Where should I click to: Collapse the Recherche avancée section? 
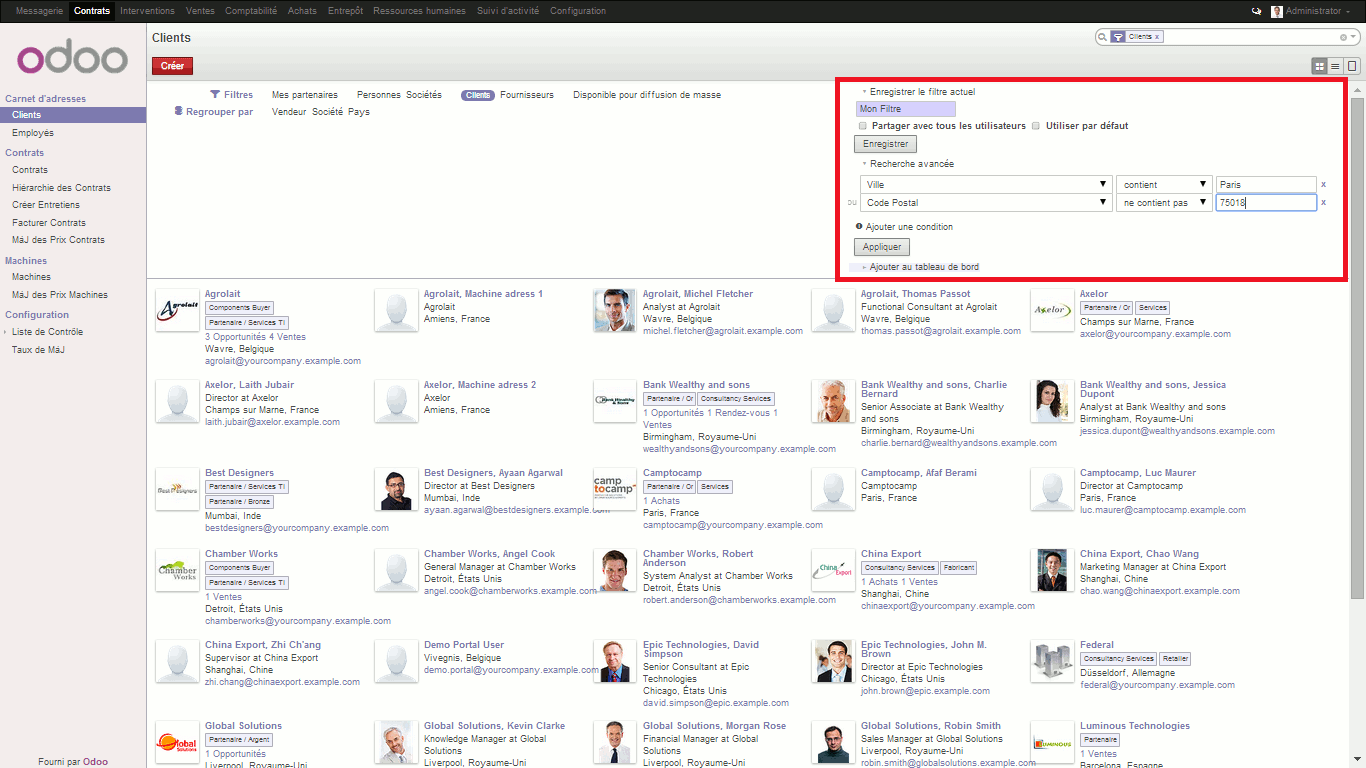coord(911,164)
